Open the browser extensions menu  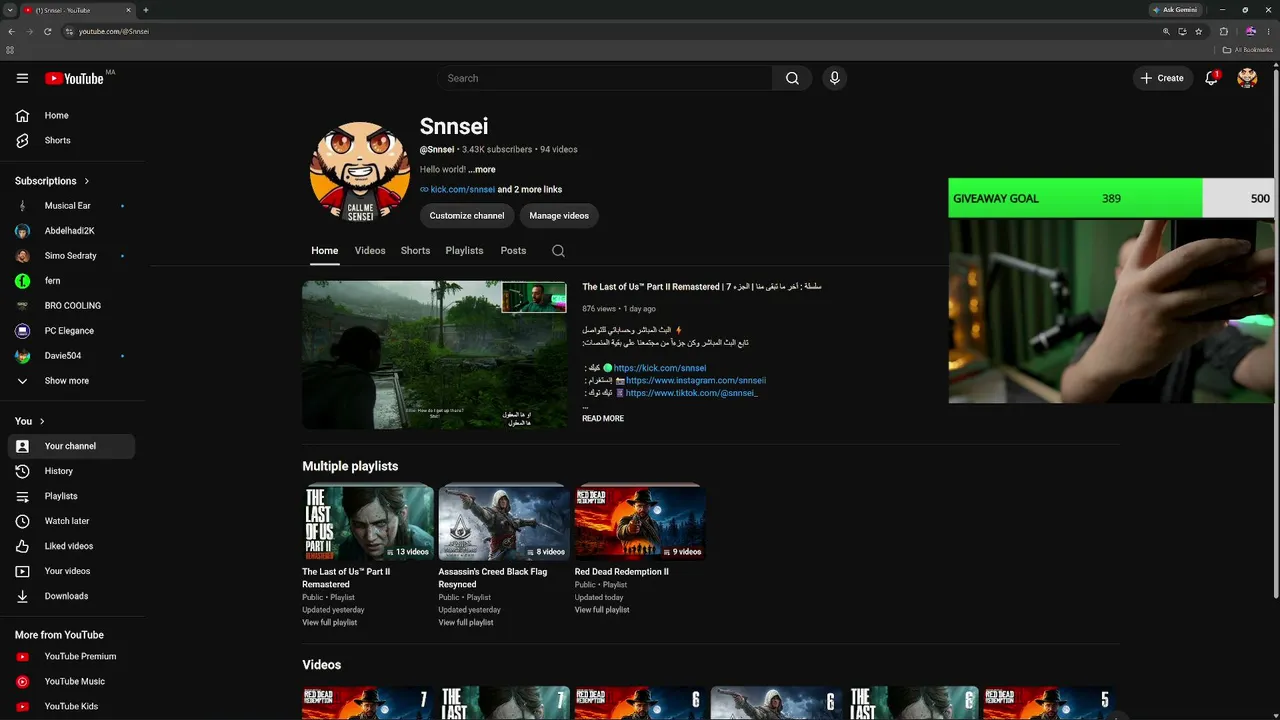[x=1224, y=31]
